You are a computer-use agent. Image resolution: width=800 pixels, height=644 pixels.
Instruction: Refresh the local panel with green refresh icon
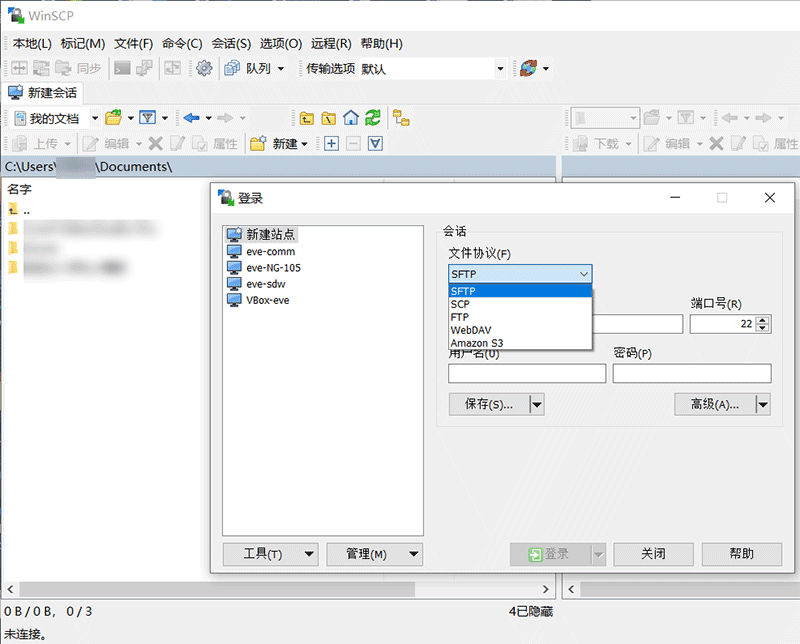[372, 117]
